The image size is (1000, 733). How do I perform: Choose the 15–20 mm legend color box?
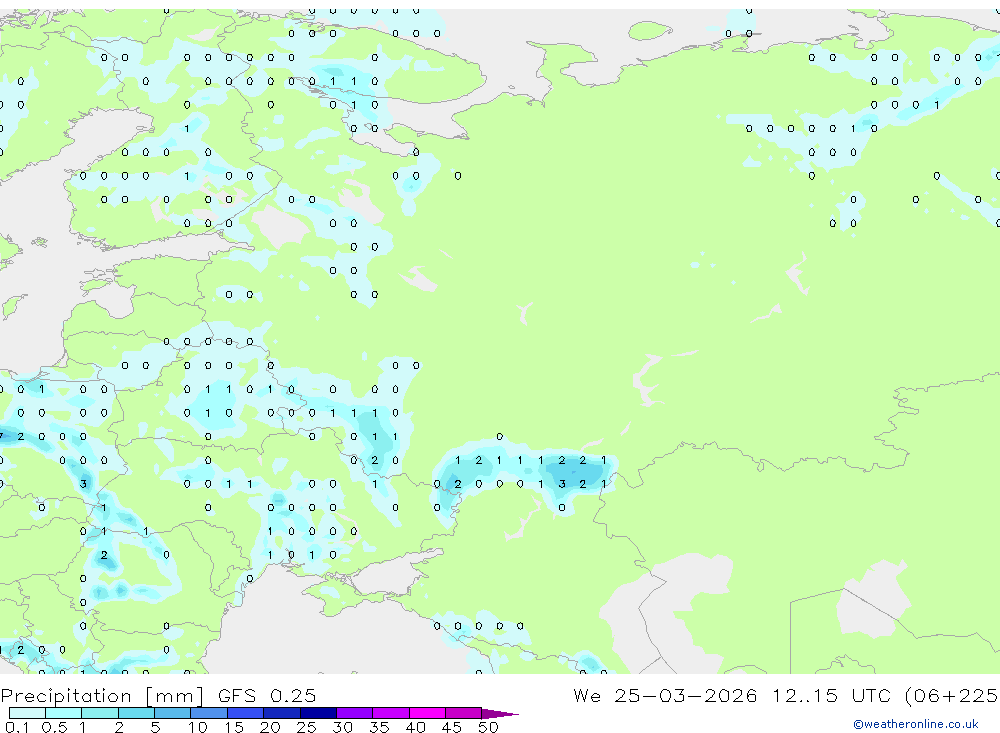click(x=245, y=713)
